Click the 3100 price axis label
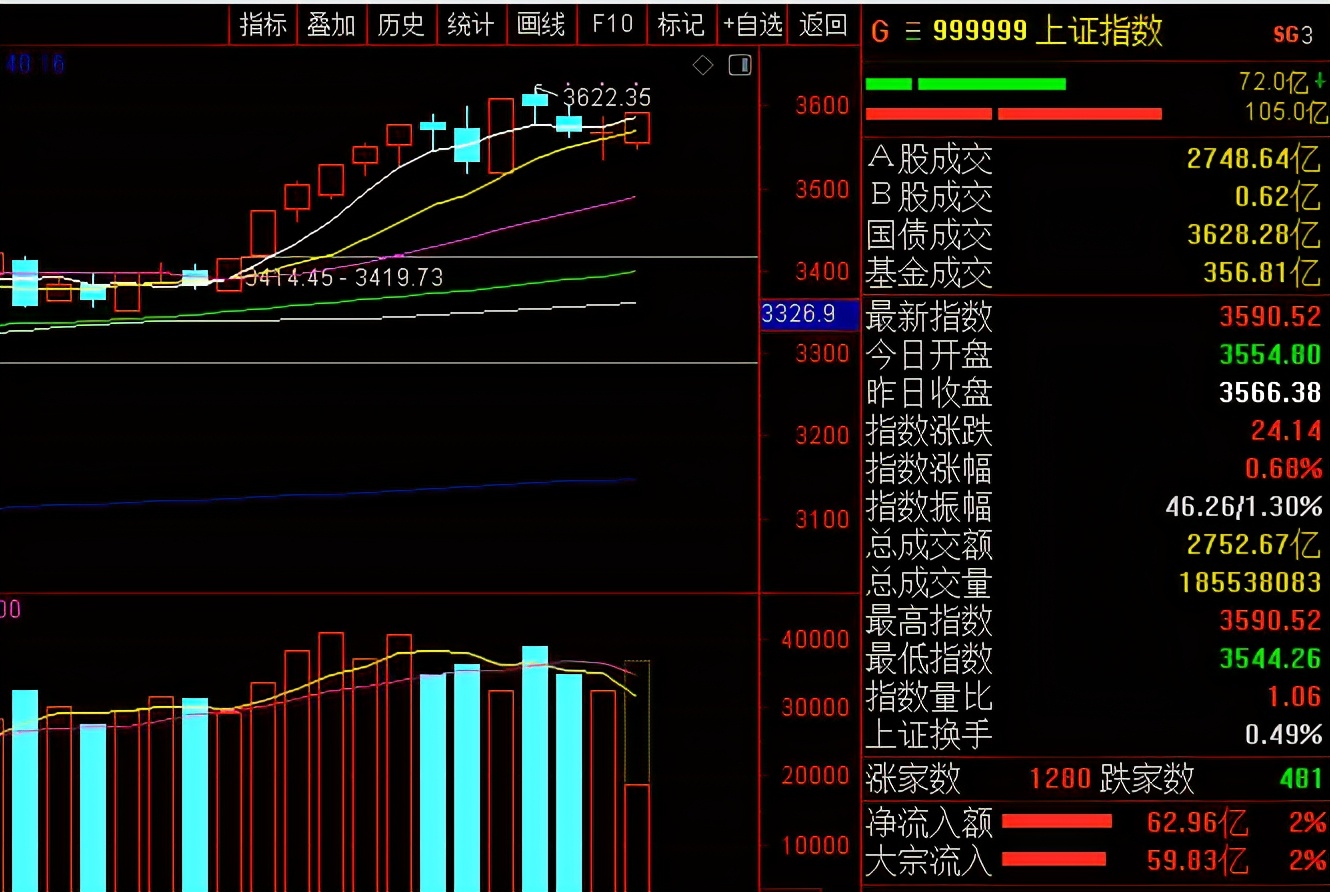The height and width of the screenshot is (892, 1330). [x=823, y=519]
